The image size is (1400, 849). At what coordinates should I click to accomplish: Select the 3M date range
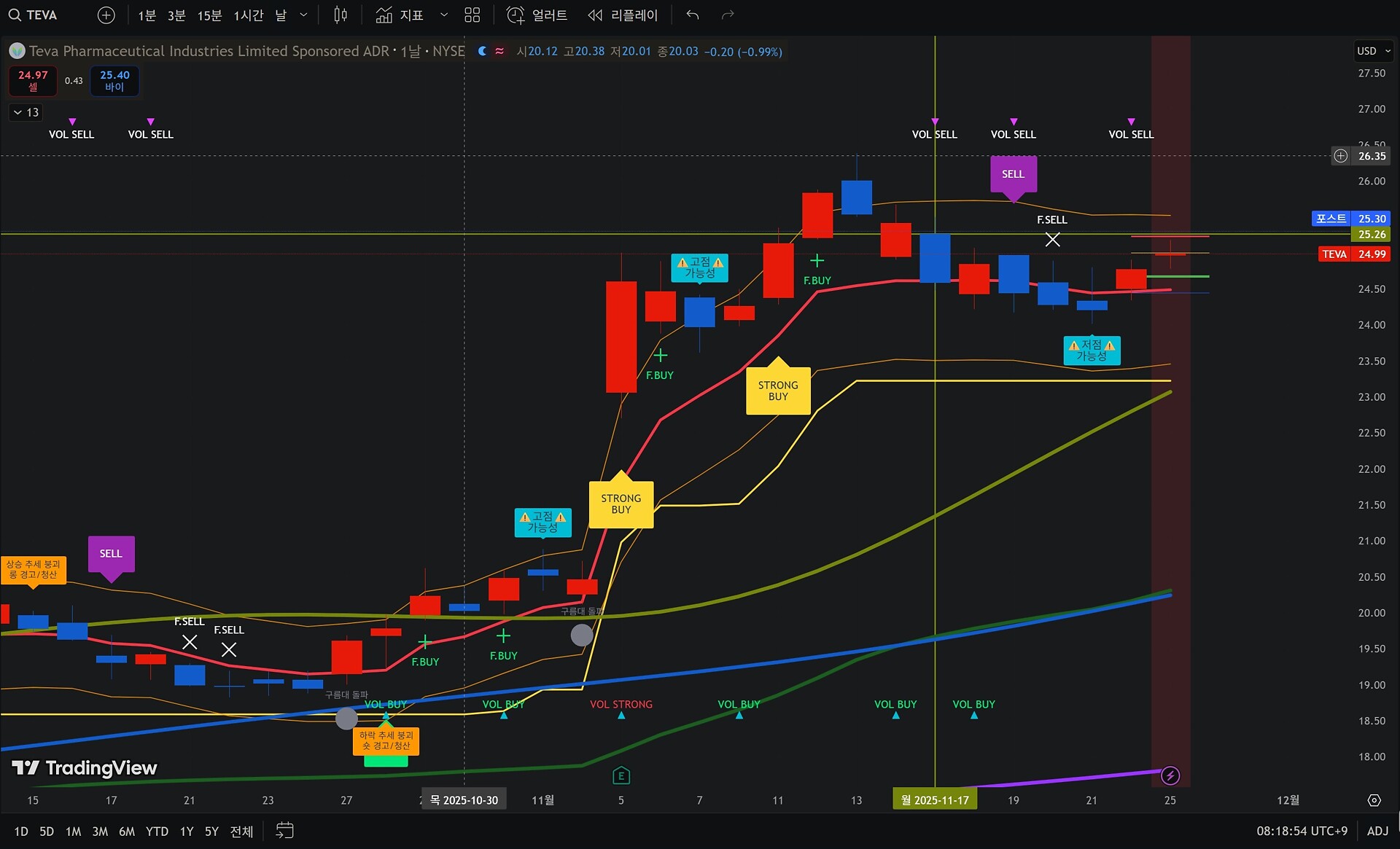click(100, 831)
